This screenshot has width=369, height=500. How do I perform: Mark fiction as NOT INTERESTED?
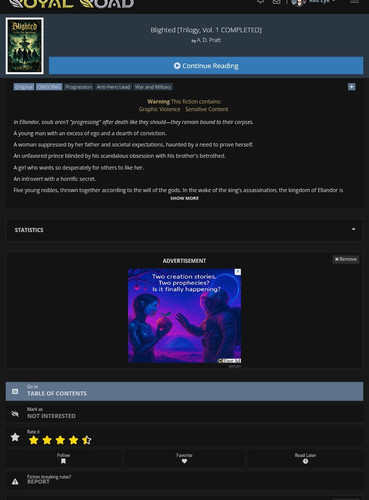[x=184, y=413]
